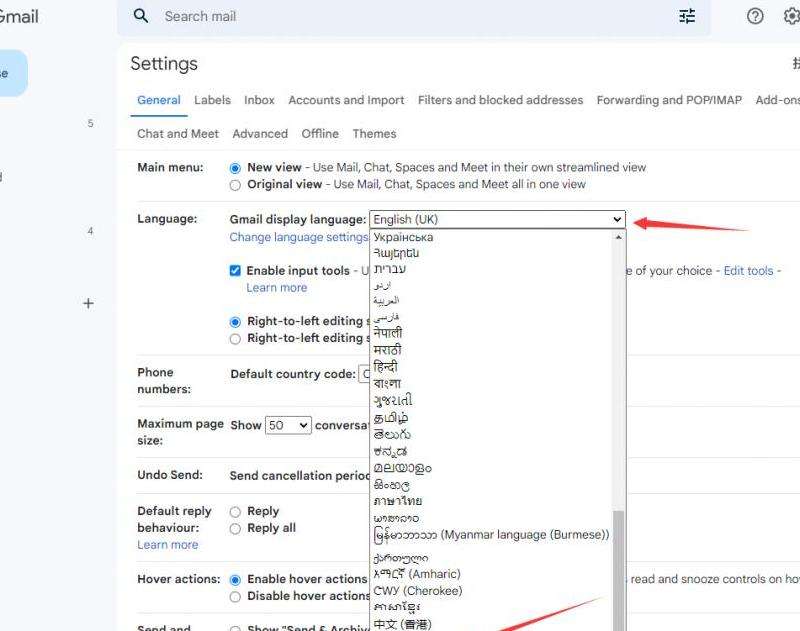Choose Enable hover actions
Screen dimensions: 800x631
[235, 579]
